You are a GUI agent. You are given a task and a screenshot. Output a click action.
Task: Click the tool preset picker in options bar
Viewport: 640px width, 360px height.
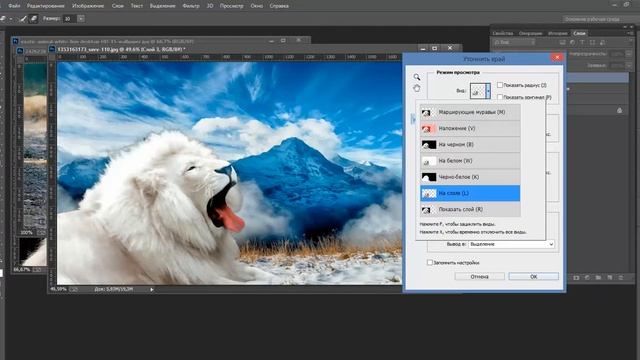(6, 19)
